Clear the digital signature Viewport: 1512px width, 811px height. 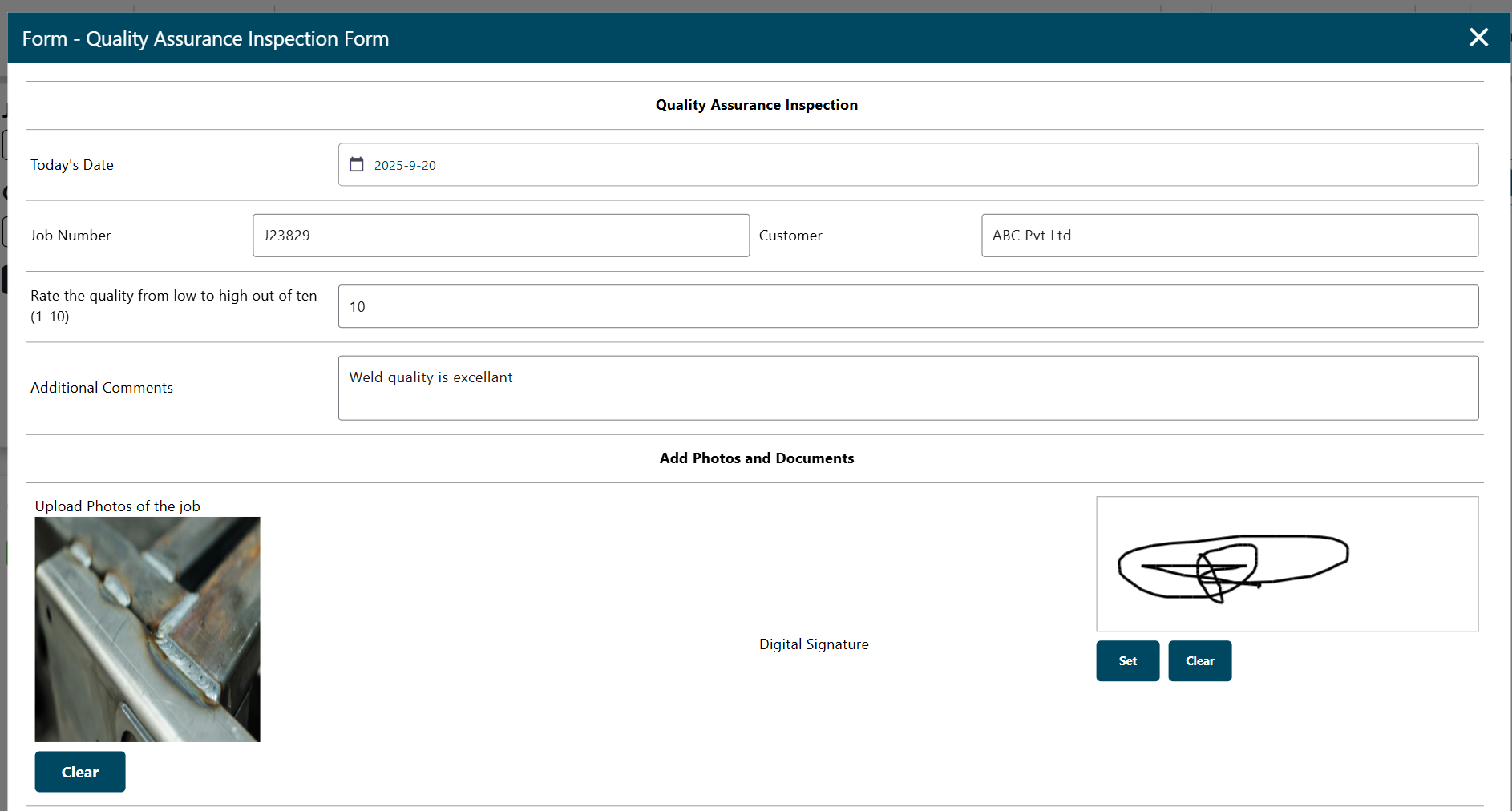[1199, 660]
